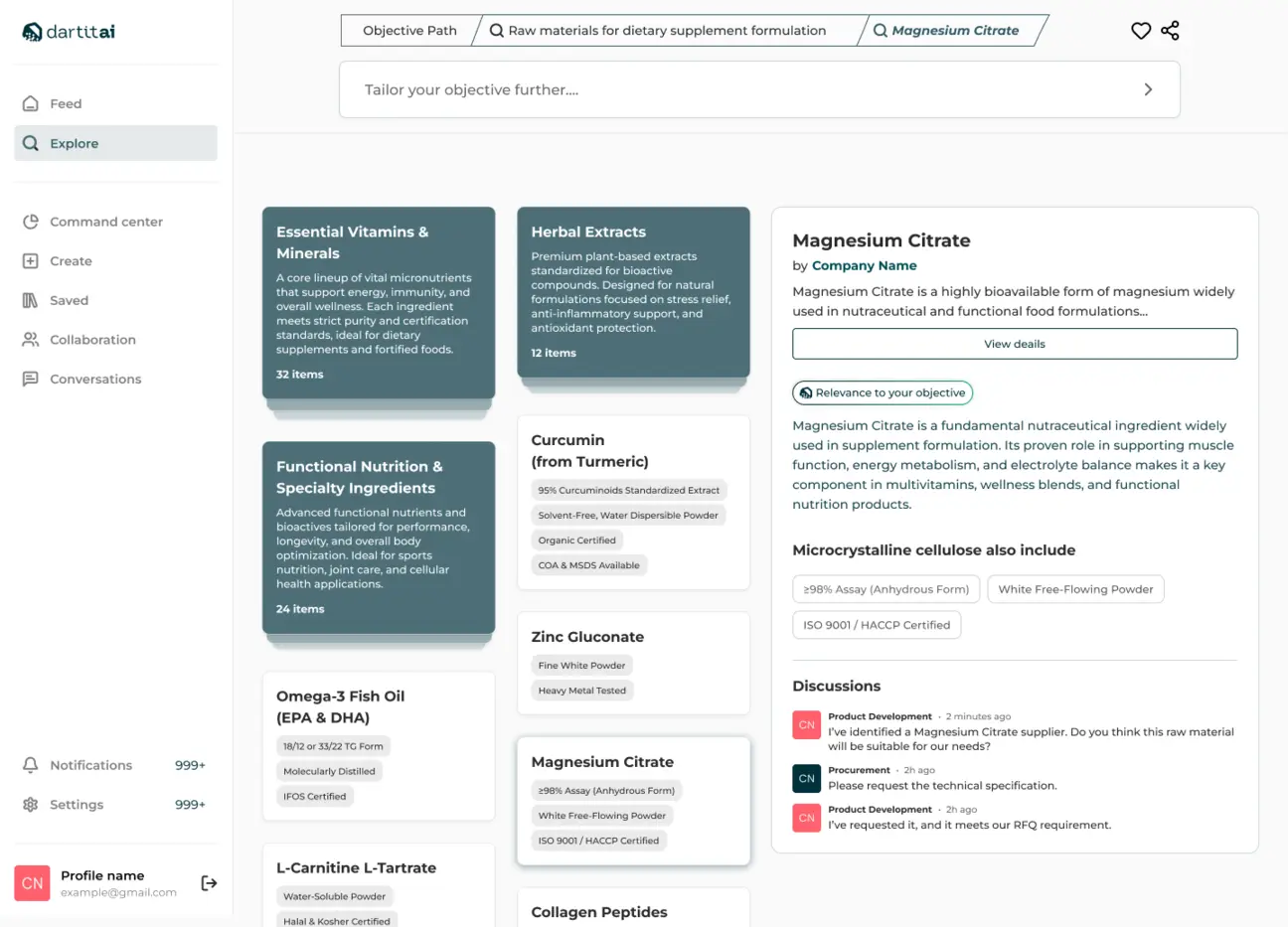Click the heart favorite icon
1288x927 pixels.
pyautogui.click(x=1141, y=31)
